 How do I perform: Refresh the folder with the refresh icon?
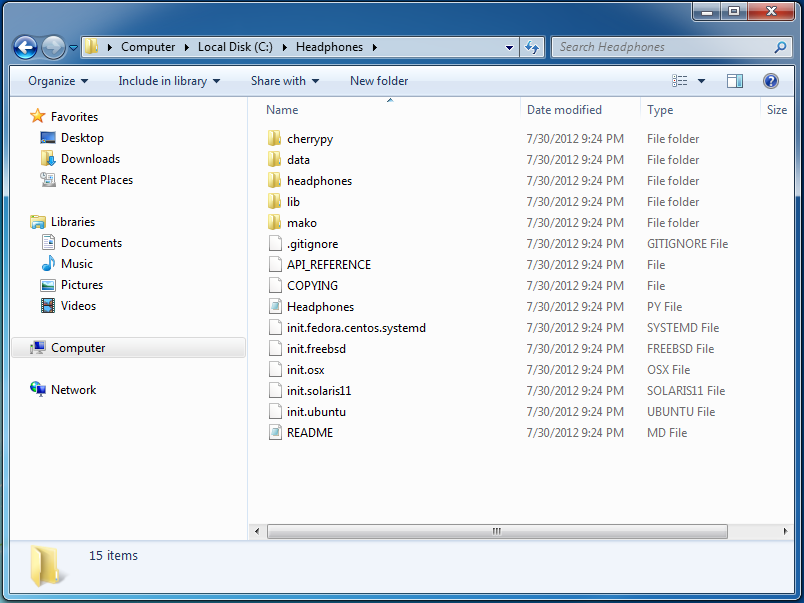tap(532, 48)
